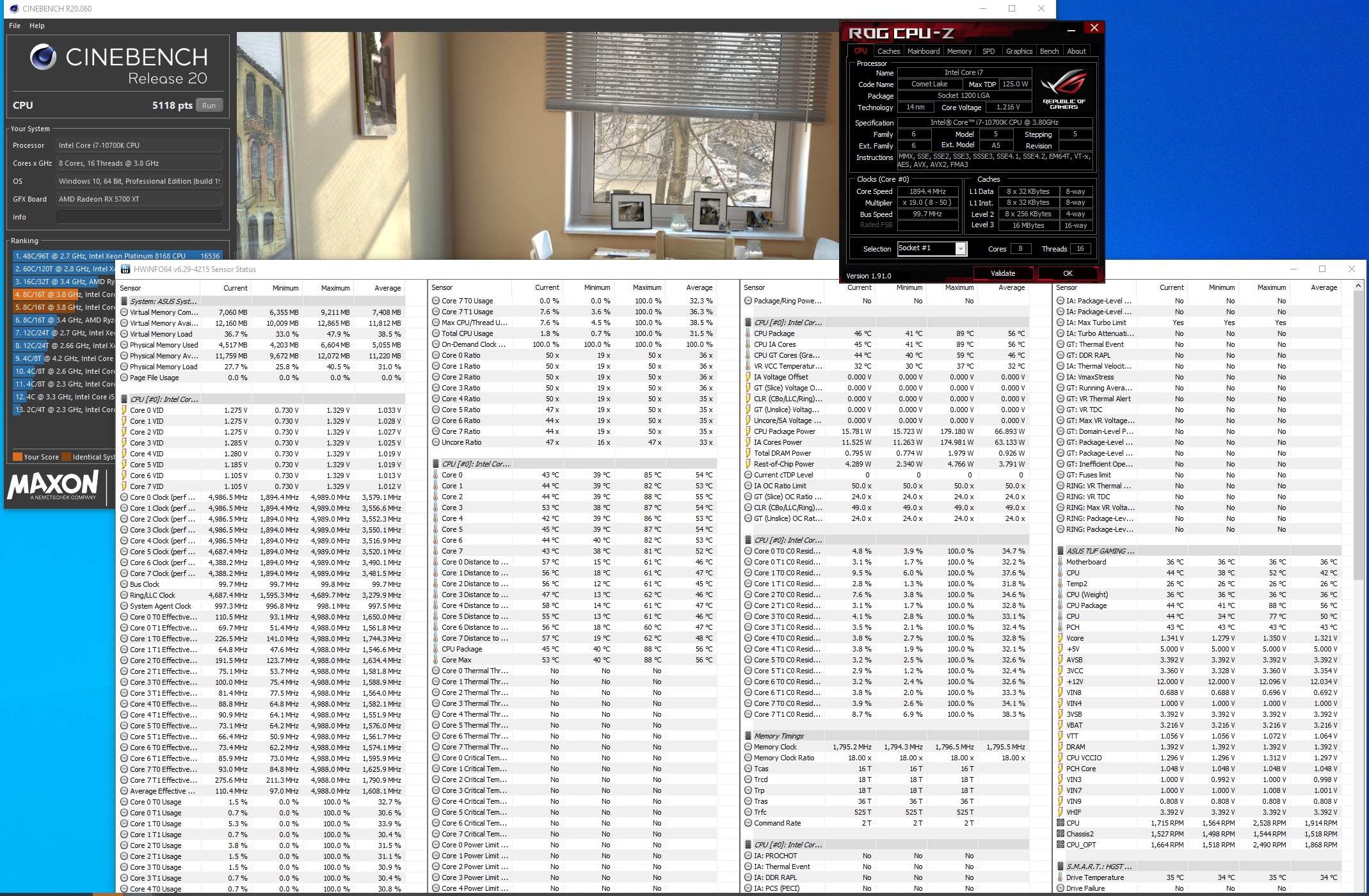Click lightning icon beside Vcore
The width and height of the screenshot is (1369, 896).
click(1061, 638)
